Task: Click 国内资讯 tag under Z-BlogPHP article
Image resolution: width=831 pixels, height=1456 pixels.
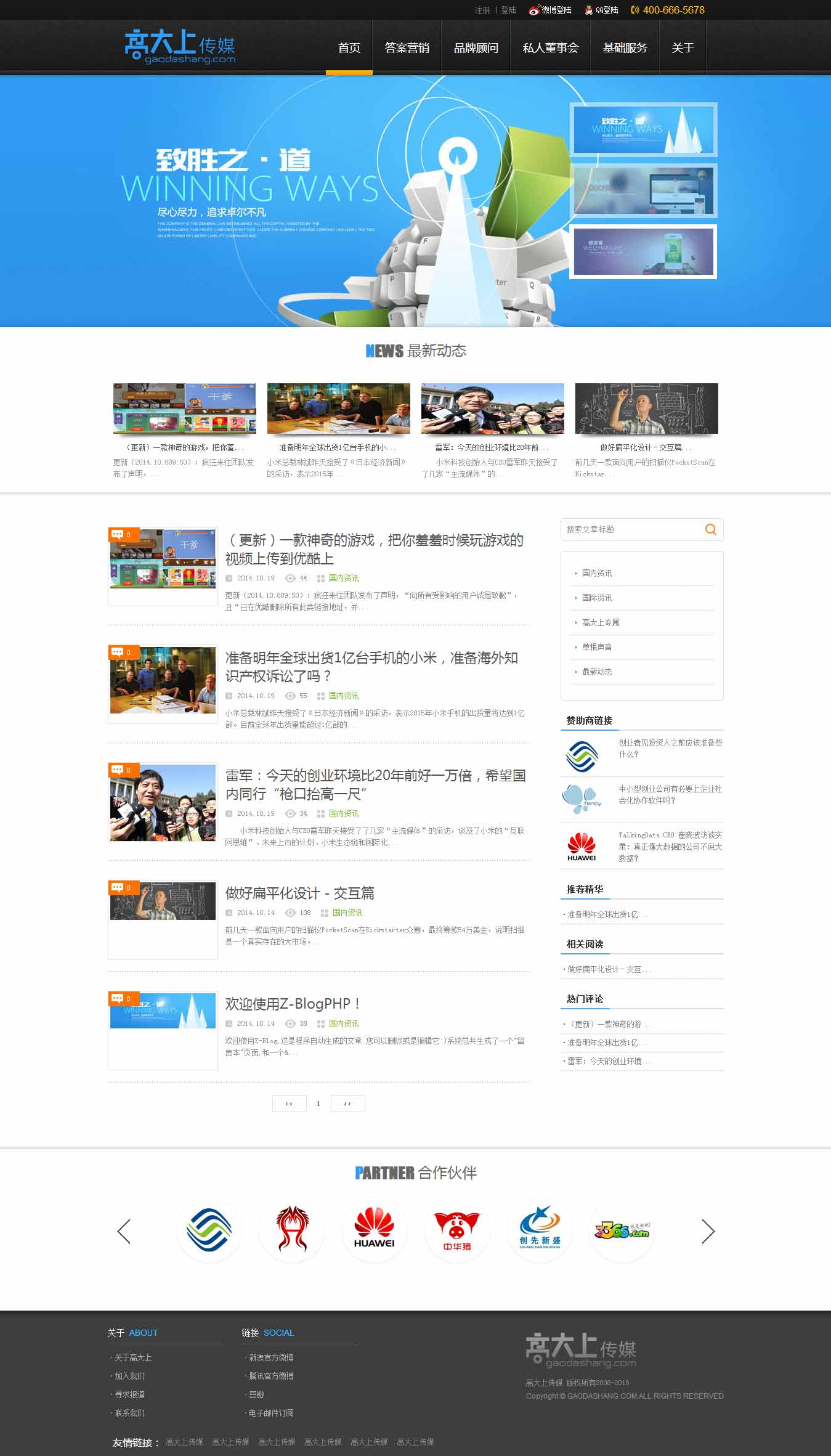Action: pos(344,1023)
